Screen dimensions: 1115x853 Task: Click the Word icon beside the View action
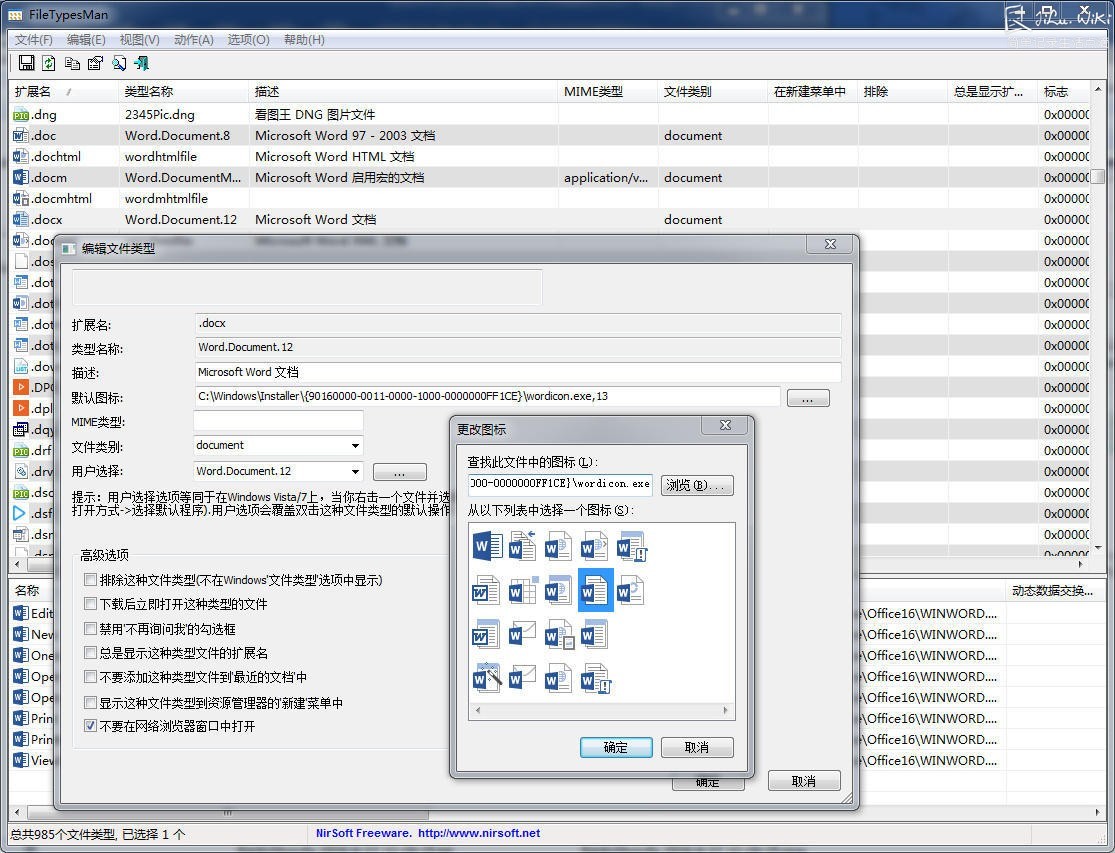coord(21,760)
